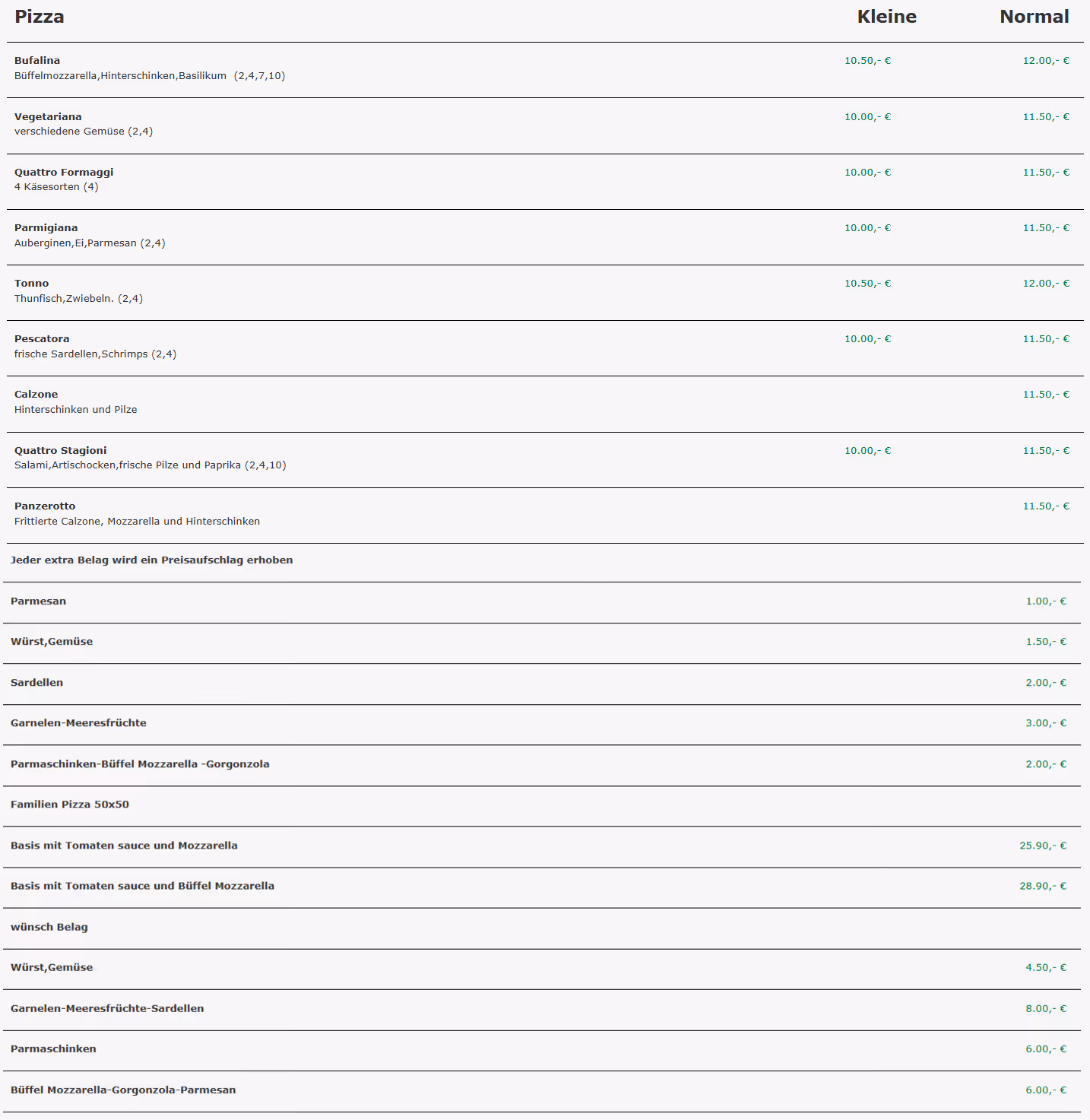Select the Quattro Stagioni pizza title

coord(61,451)
